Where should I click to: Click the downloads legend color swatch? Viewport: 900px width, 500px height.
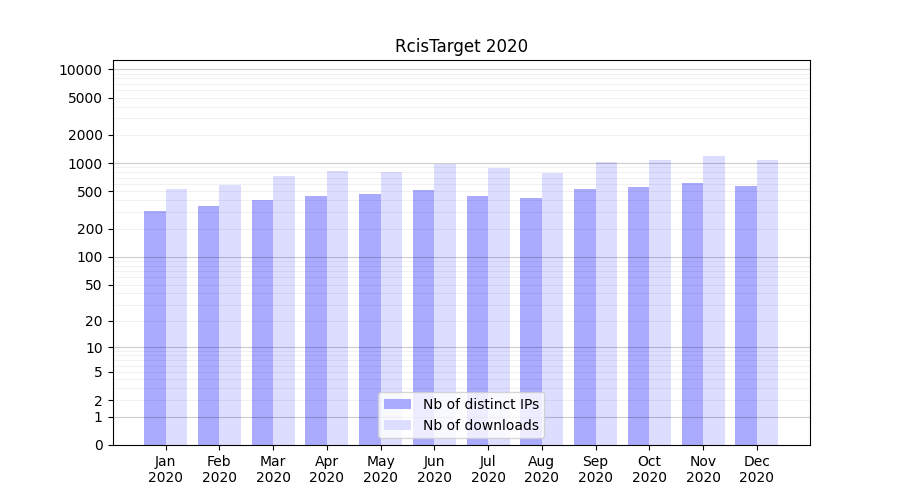[397, 425]
